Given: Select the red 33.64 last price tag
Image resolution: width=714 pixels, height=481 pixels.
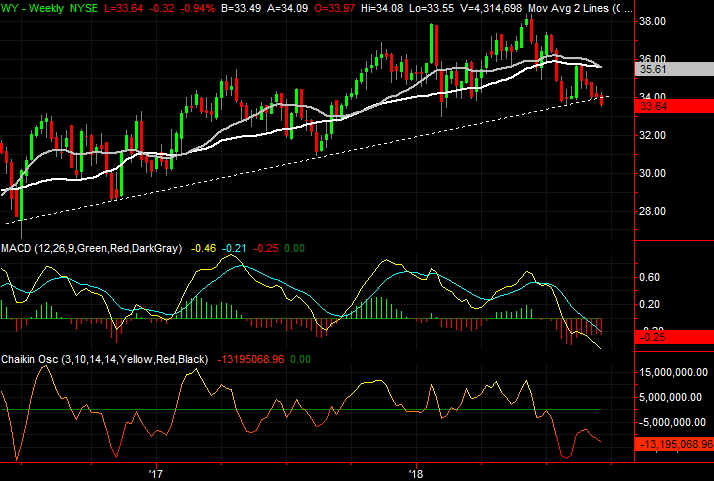Looking at the screenshot, I should tap(674, 106).
